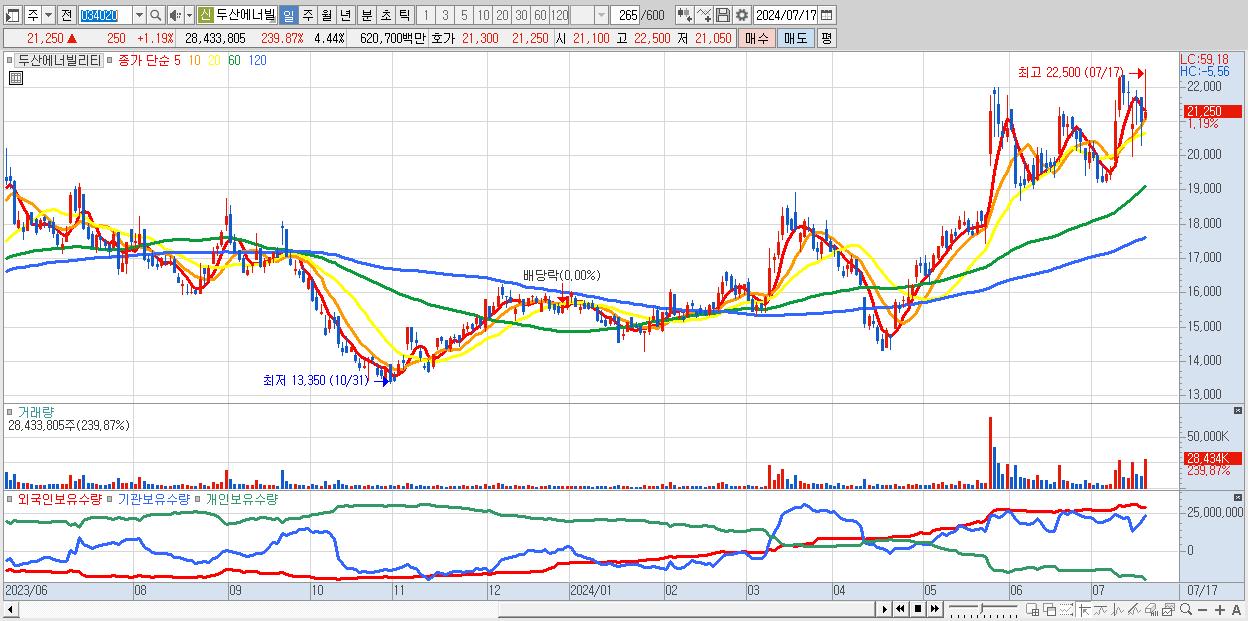Click the 호가 quote label
This screenshot has width=1248, height=621.
tap(442, 38)
